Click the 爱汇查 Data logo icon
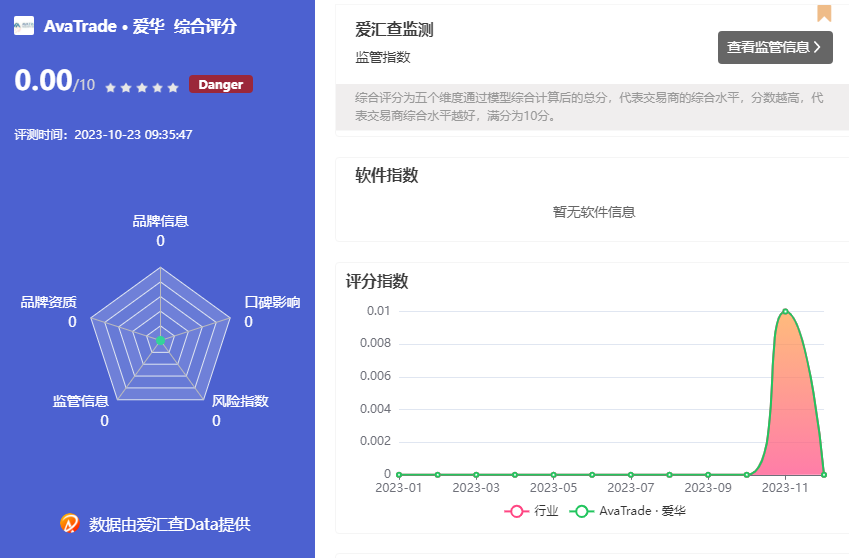The height and width of the screenshot is (558, 849). pyautogui.click(x=70, y=523)
